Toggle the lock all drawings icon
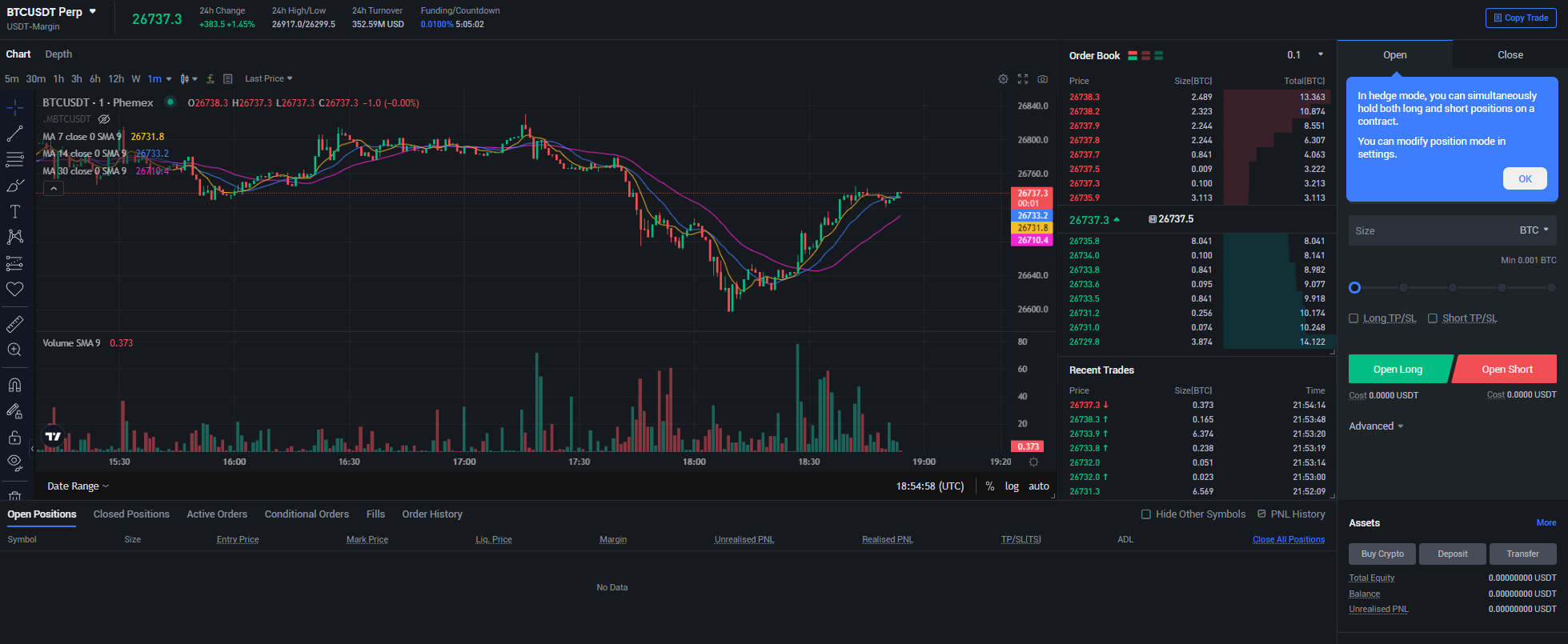 pyautogui.click(x=14, y=437)
